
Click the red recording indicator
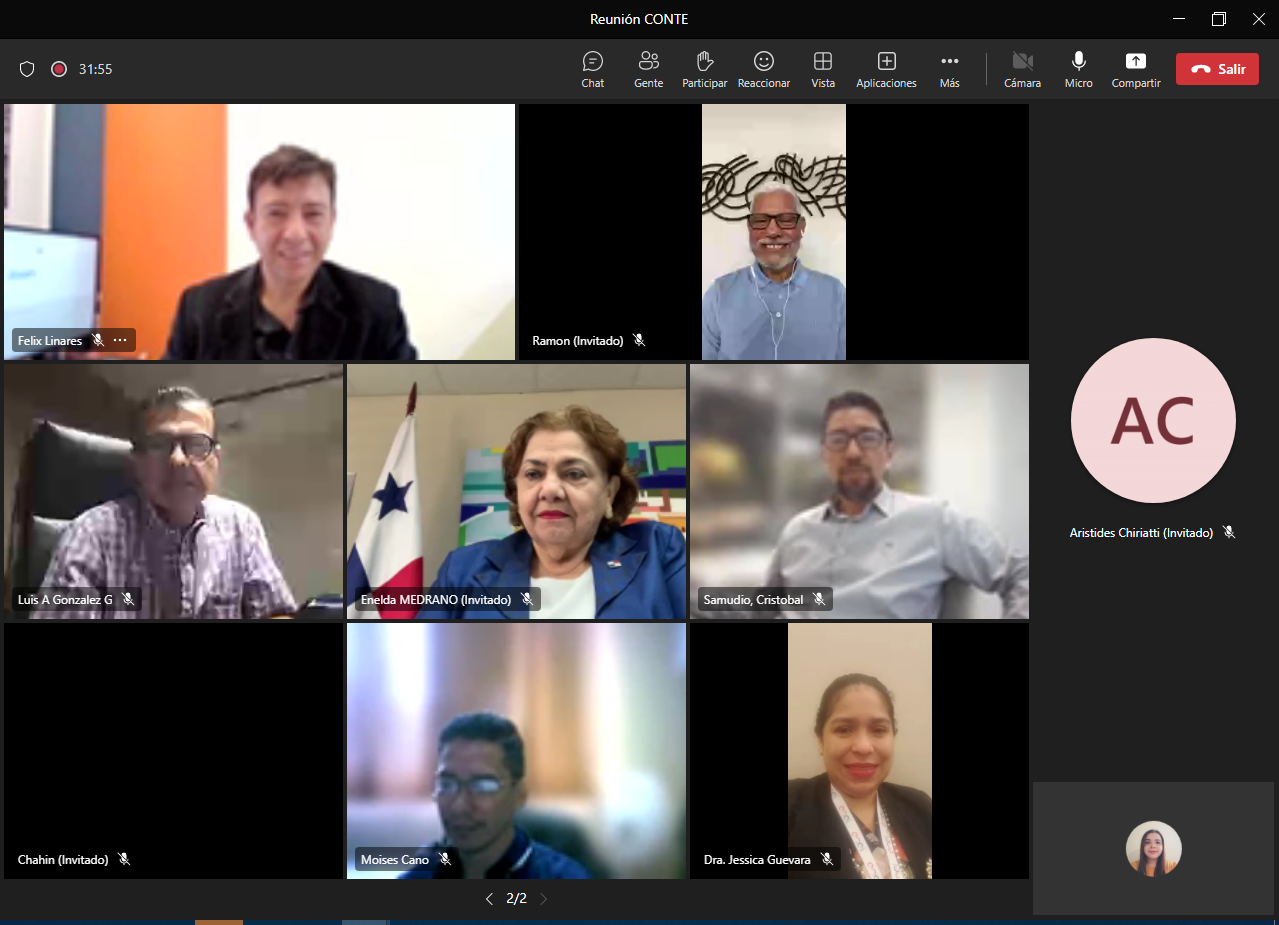tap(59, 69)
